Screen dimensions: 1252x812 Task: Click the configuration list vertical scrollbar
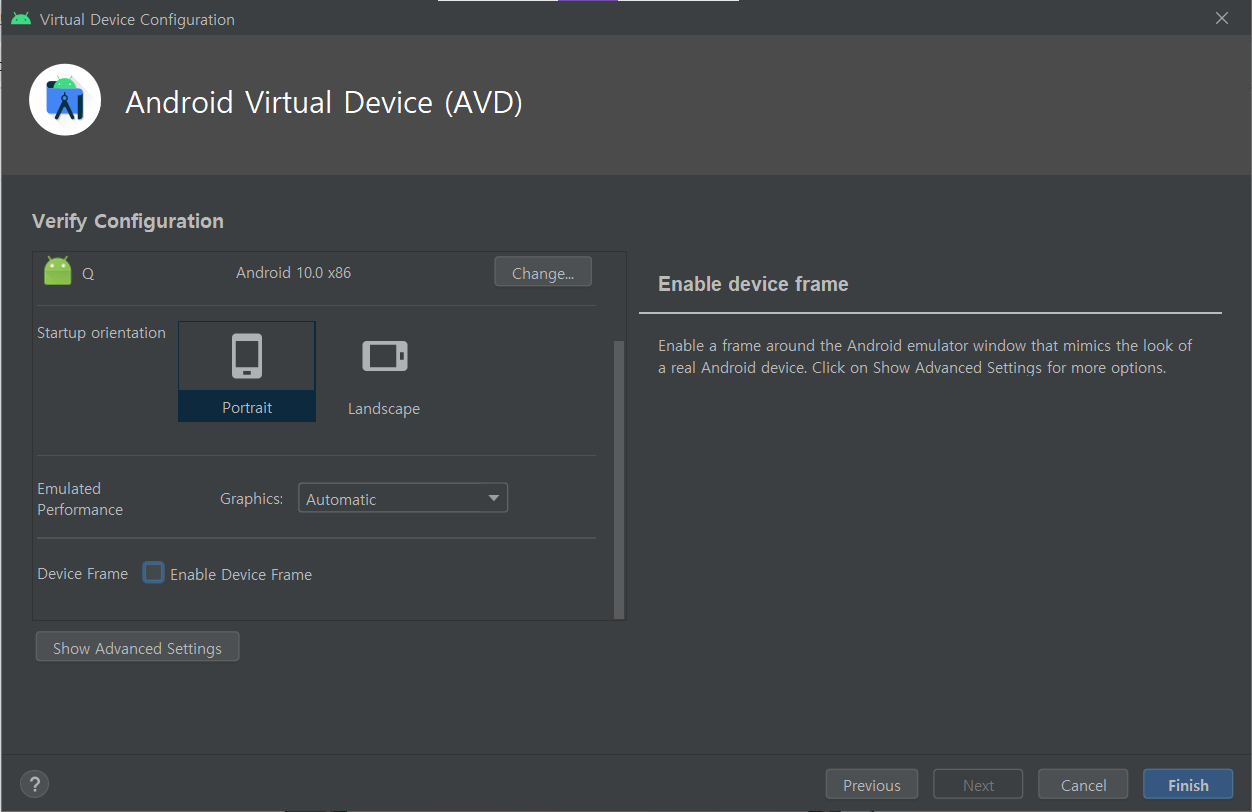pos(619,480)
